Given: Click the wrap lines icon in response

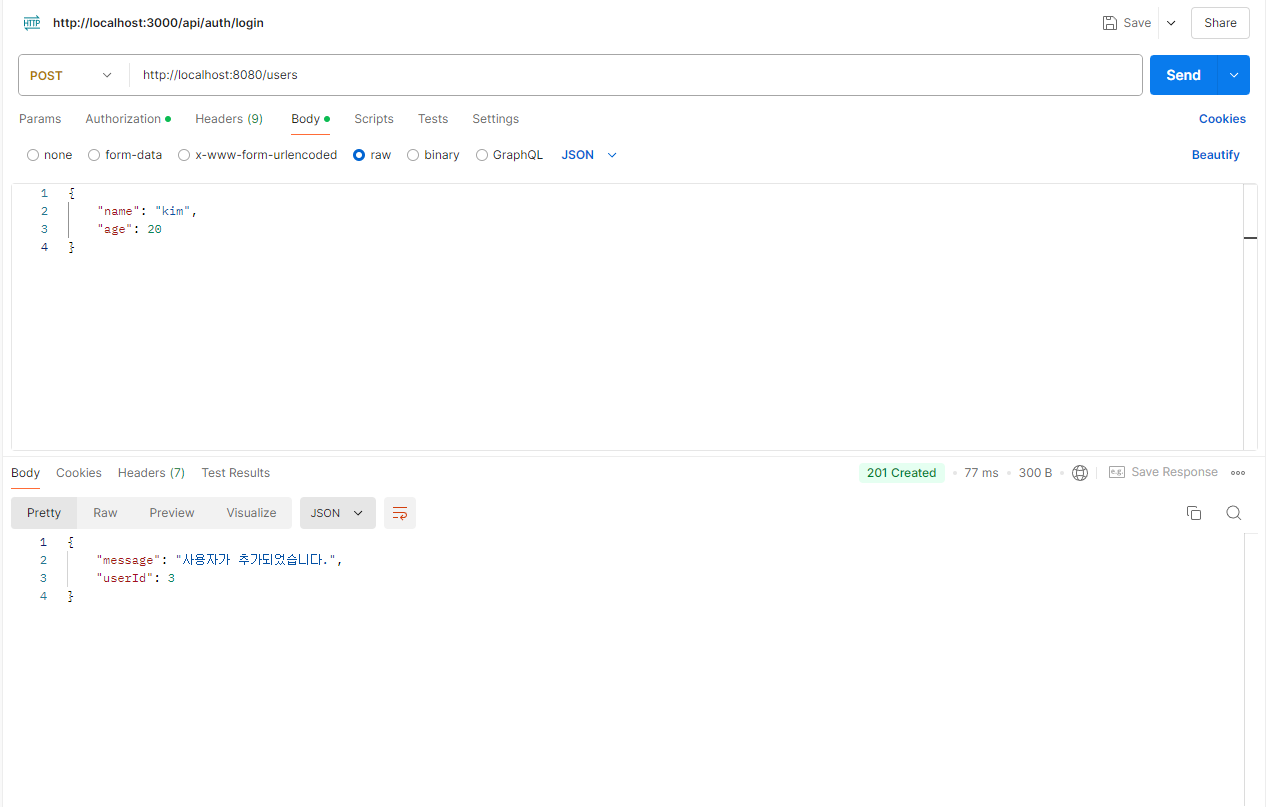Looking at the screenshot, I should coord(400,513).
